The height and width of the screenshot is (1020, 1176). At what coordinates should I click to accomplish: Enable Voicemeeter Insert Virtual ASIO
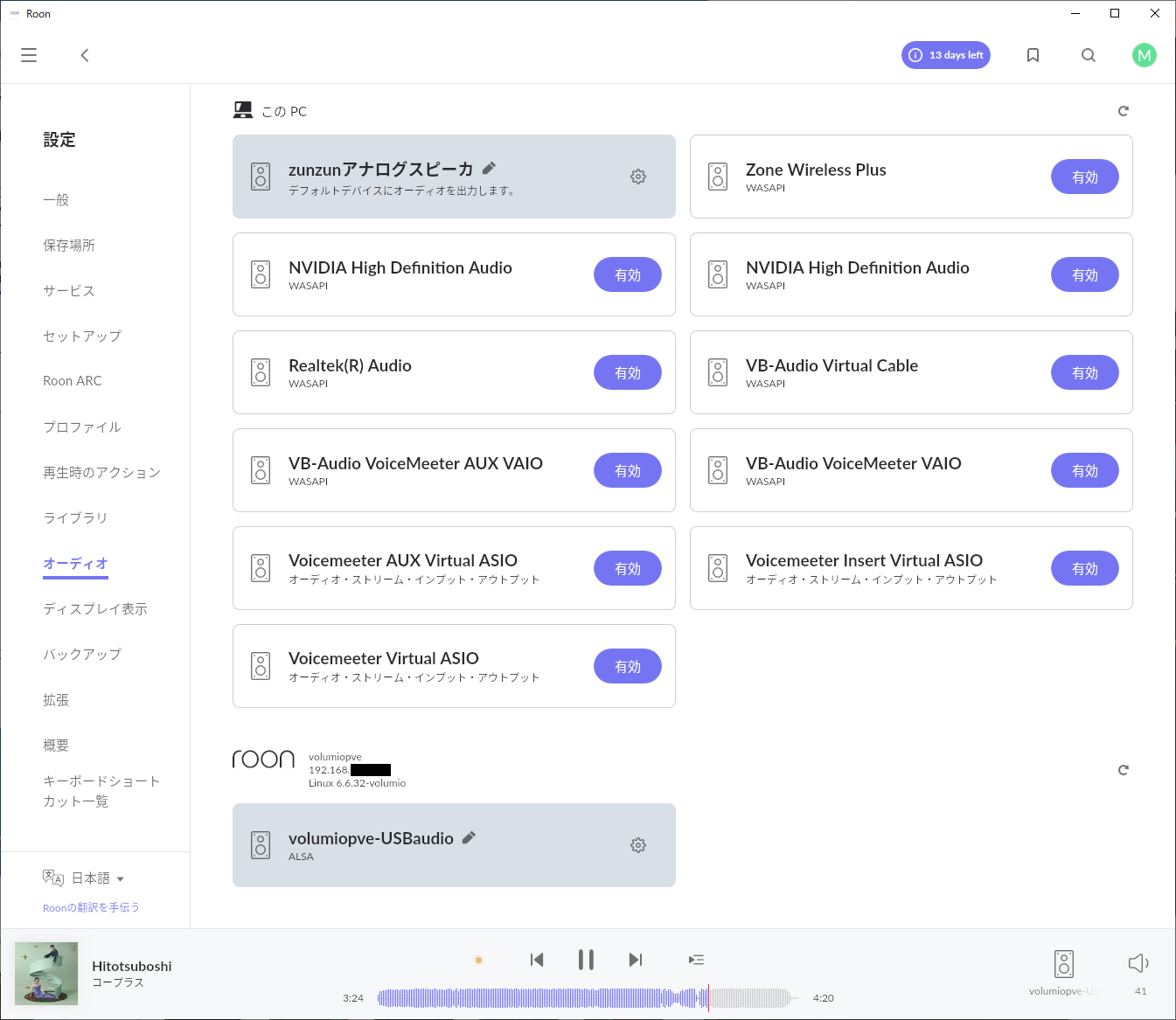(x=1085, y=568)
